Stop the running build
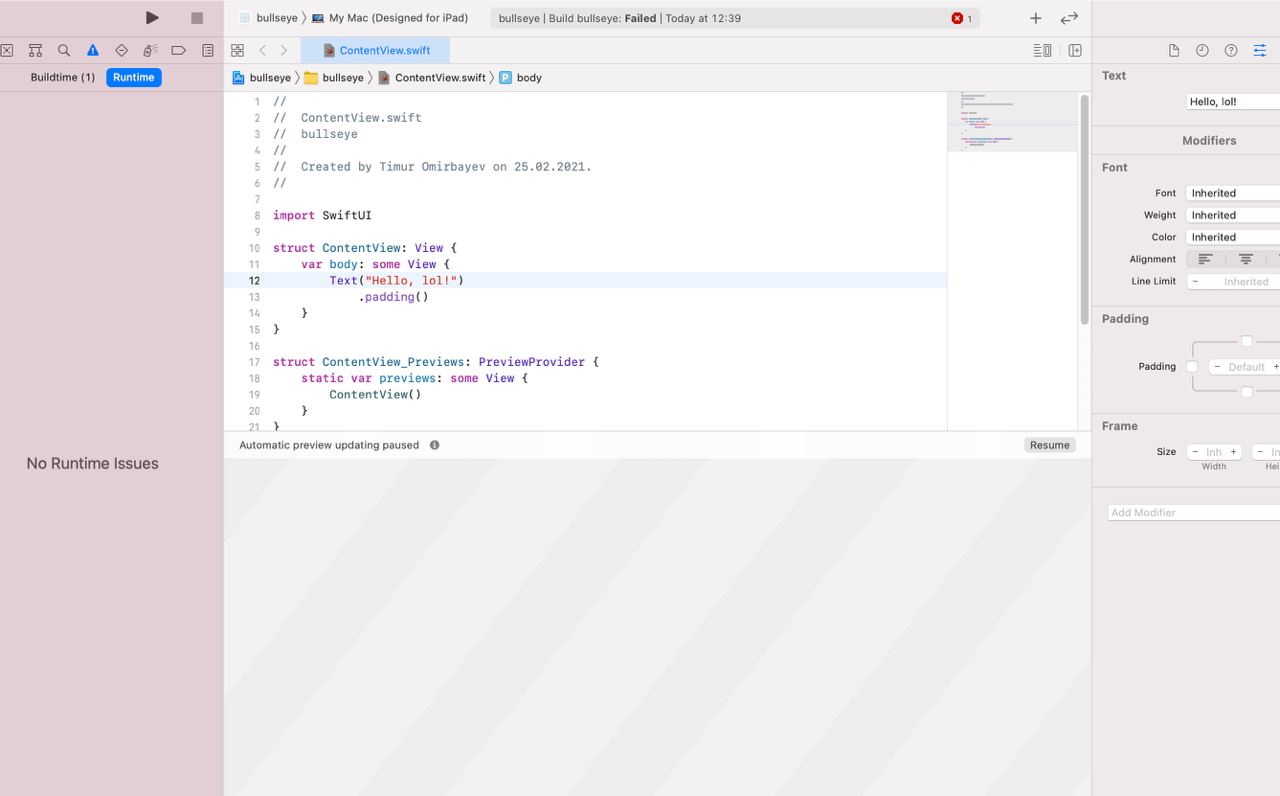 point(197,18)
